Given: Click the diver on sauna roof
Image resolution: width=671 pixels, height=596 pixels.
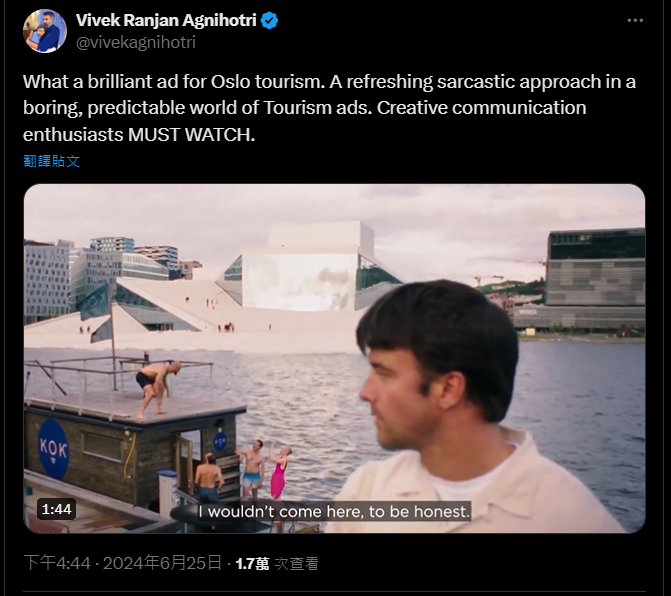Looking at the screenshot, I should tap(157, 388).
